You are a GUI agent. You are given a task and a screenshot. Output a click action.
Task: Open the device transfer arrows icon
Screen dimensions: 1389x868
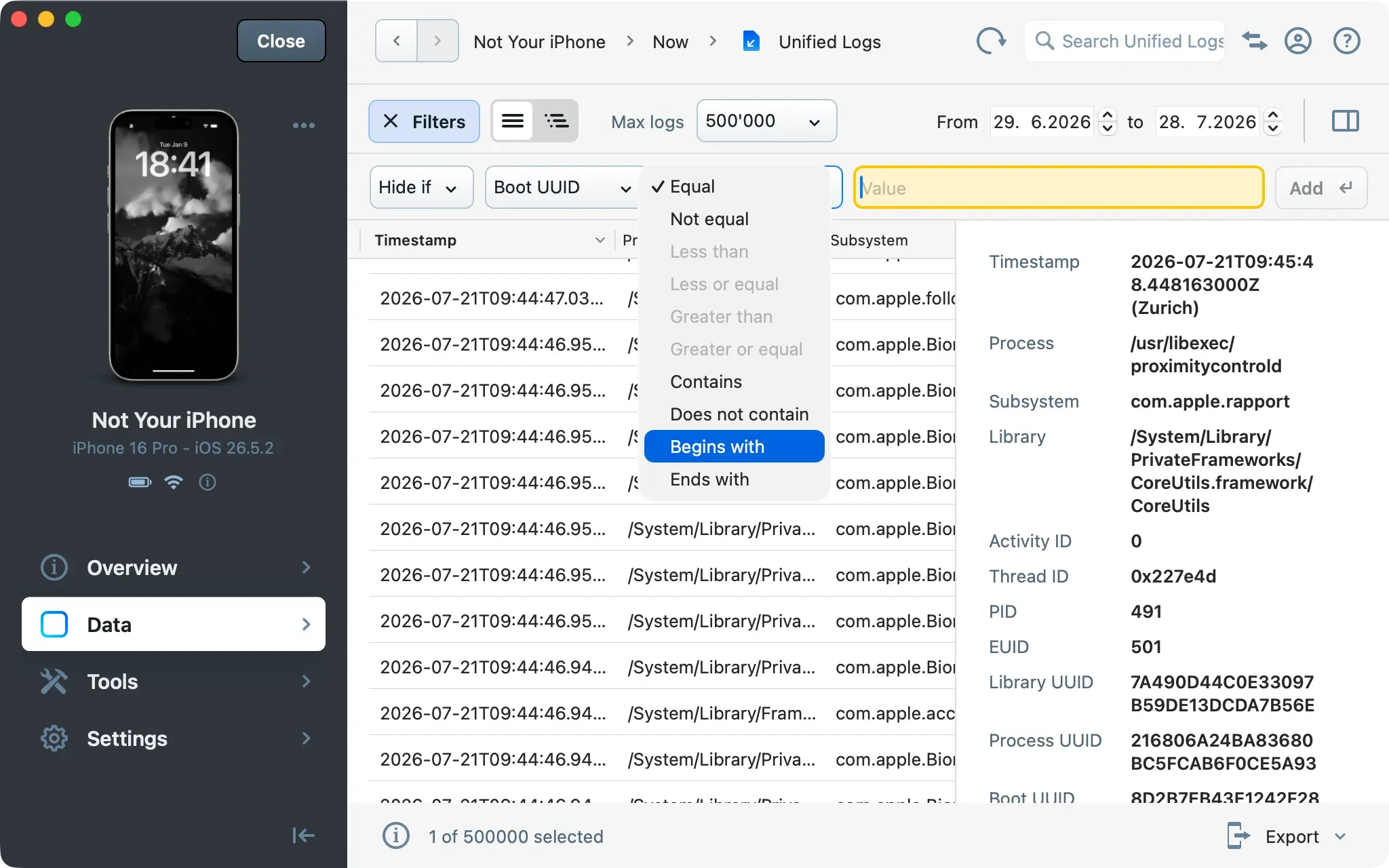point(1255,41)
